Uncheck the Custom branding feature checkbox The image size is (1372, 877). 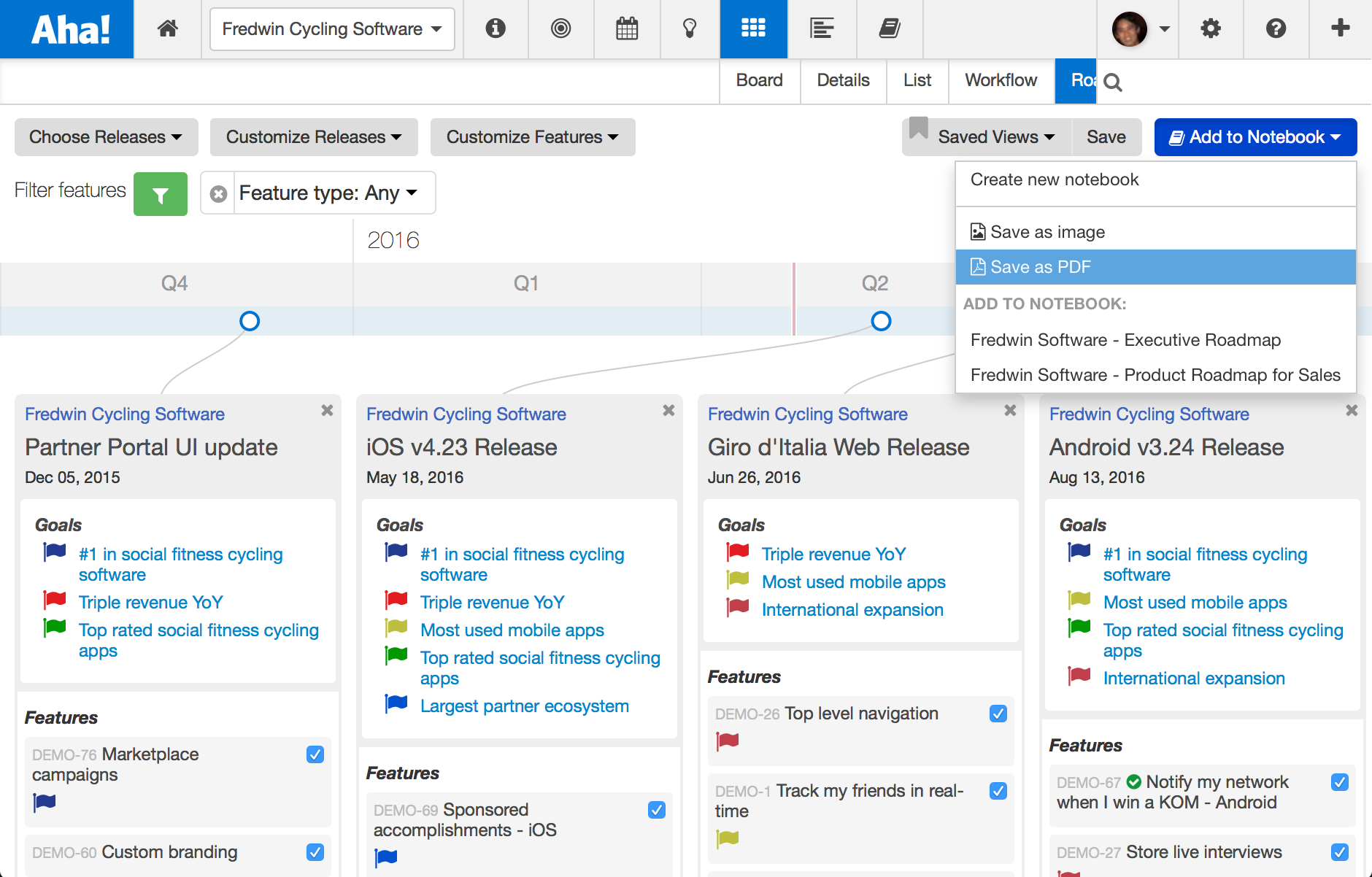tap(315, 852)
